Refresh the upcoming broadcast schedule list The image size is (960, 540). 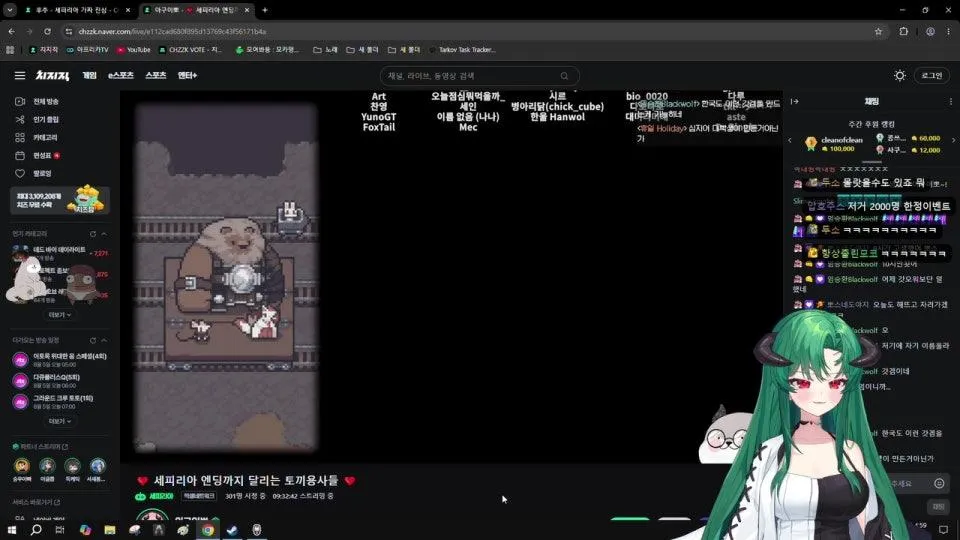(93, 340)
